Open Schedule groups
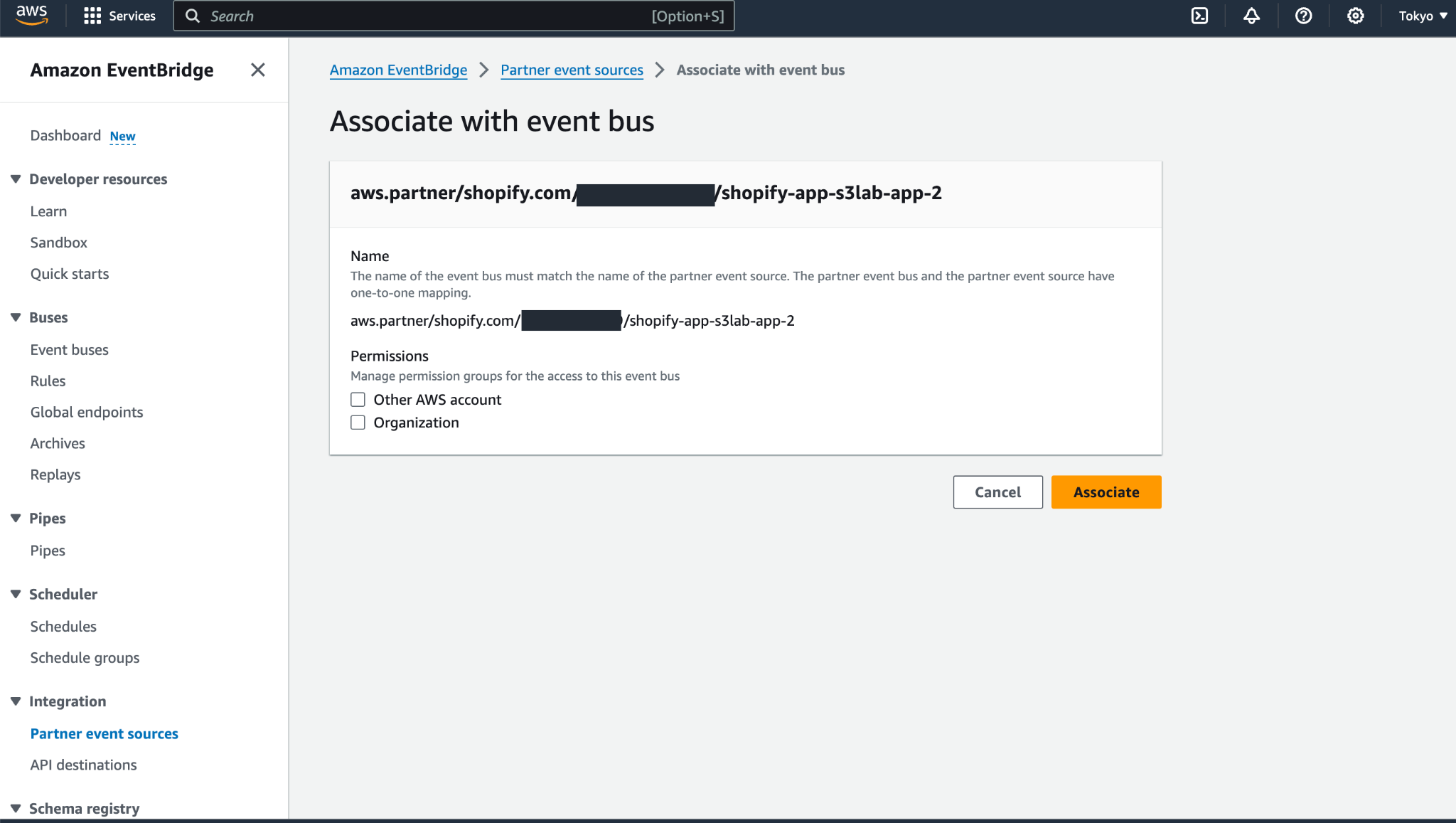Viewport: 1456px width, 823px height. tap(85, 658)
